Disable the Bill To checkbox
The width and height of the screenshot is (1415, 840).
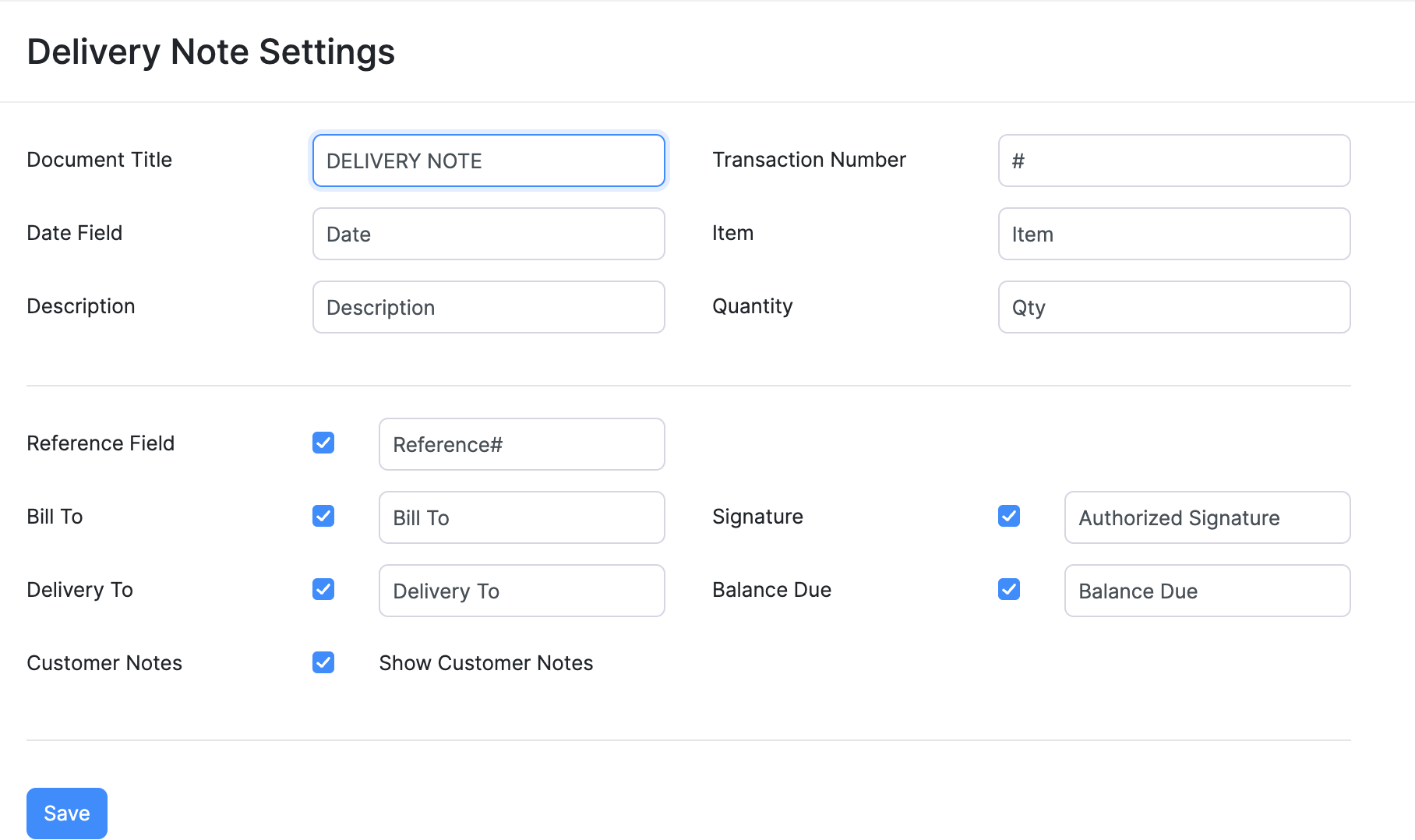click(x=323, y=516)
